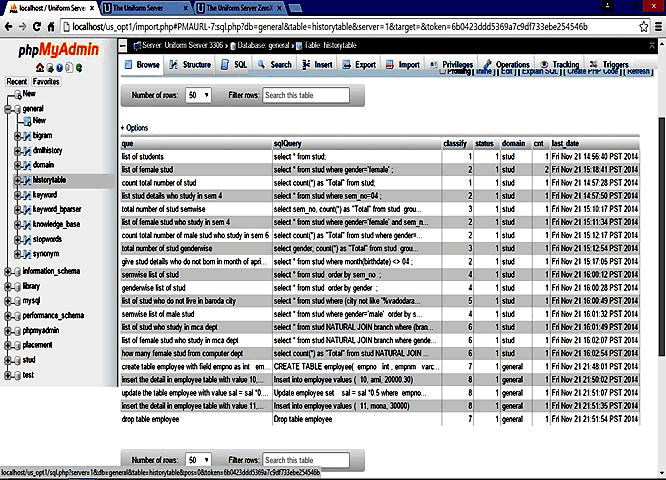Click the keyword table icon
Image resolution: width=666 pixels, height=480 pixels.
click(x=25, y=195)
